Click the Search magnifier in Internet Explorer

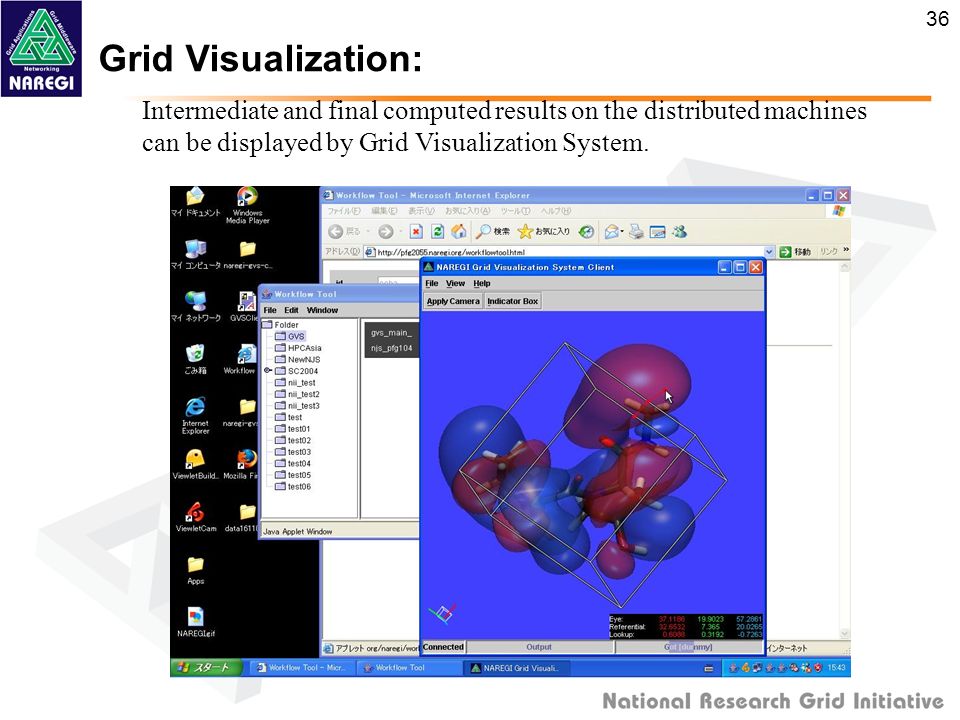(493, 231)
